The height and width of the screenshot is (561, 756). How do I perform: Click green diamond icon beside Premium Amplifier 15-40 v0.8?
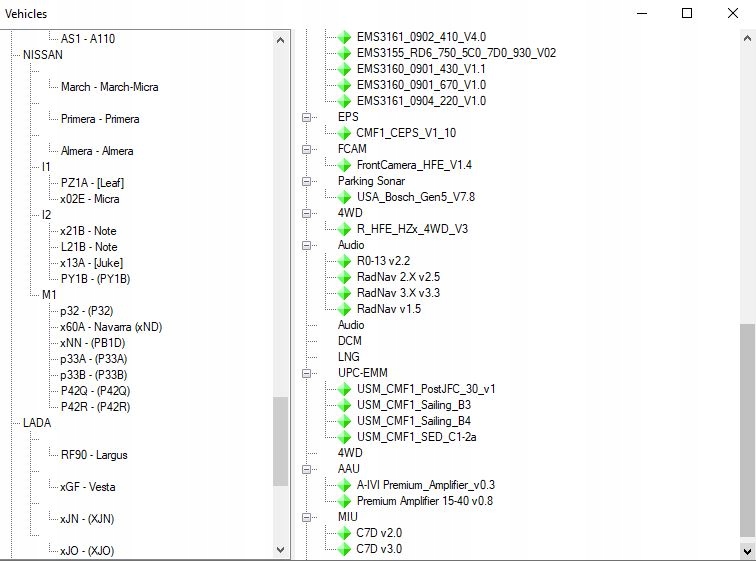(344, 501)
